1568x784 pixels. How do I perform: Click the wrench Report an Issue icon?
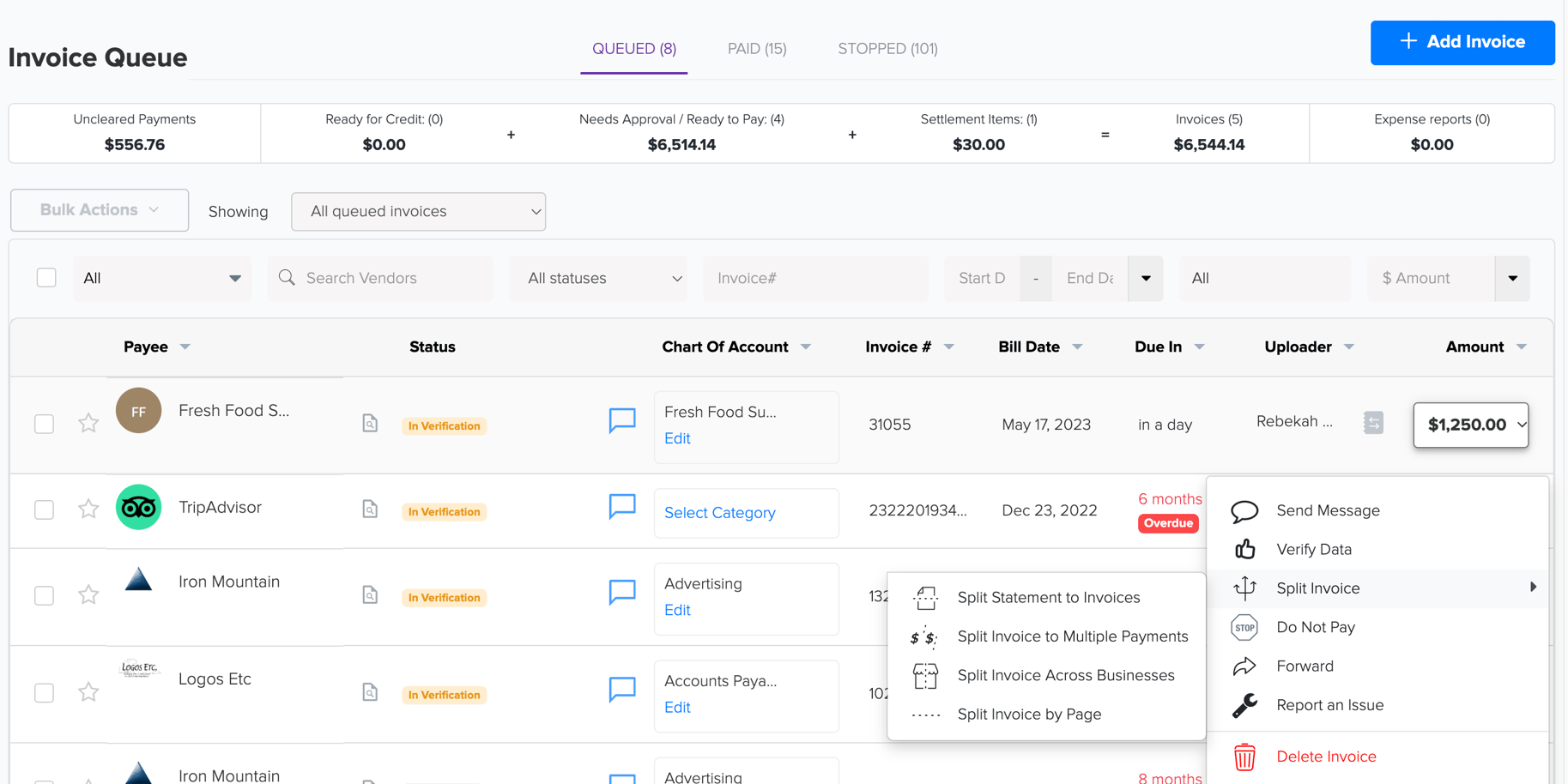(x=1245, y=704)
